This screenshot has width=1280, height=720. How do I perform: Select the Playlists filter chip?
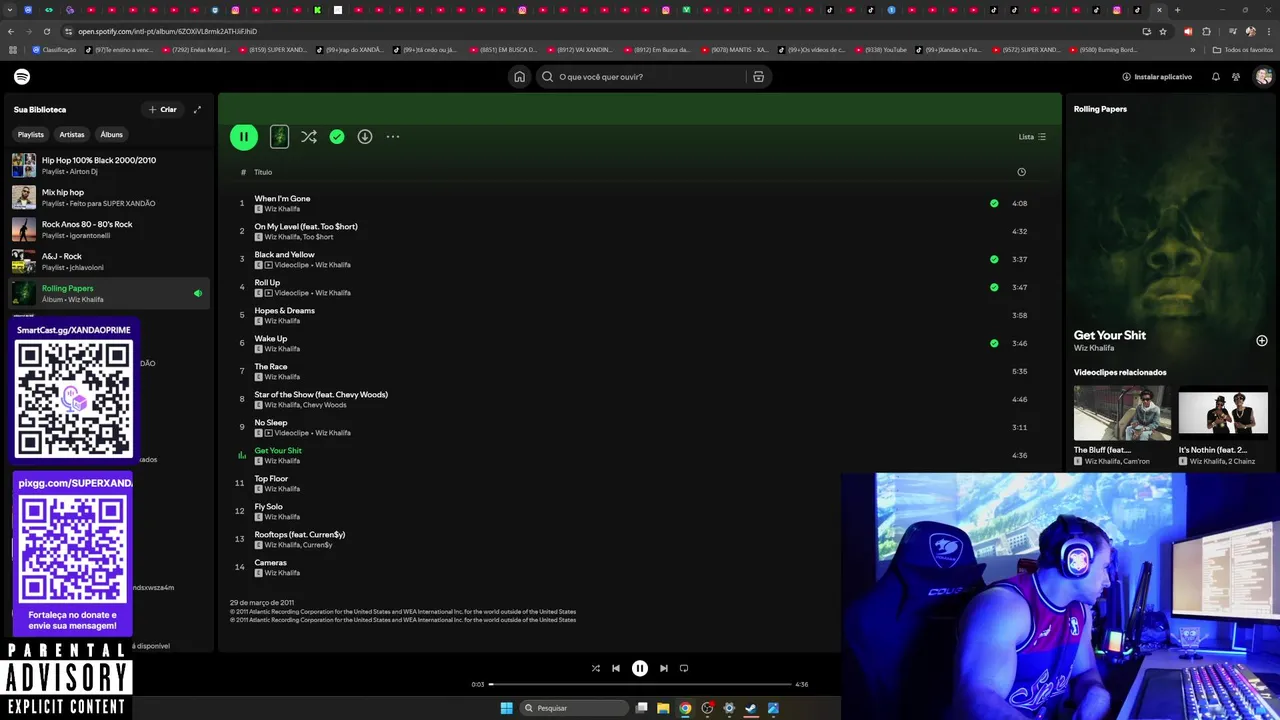(x=31, y=134)
